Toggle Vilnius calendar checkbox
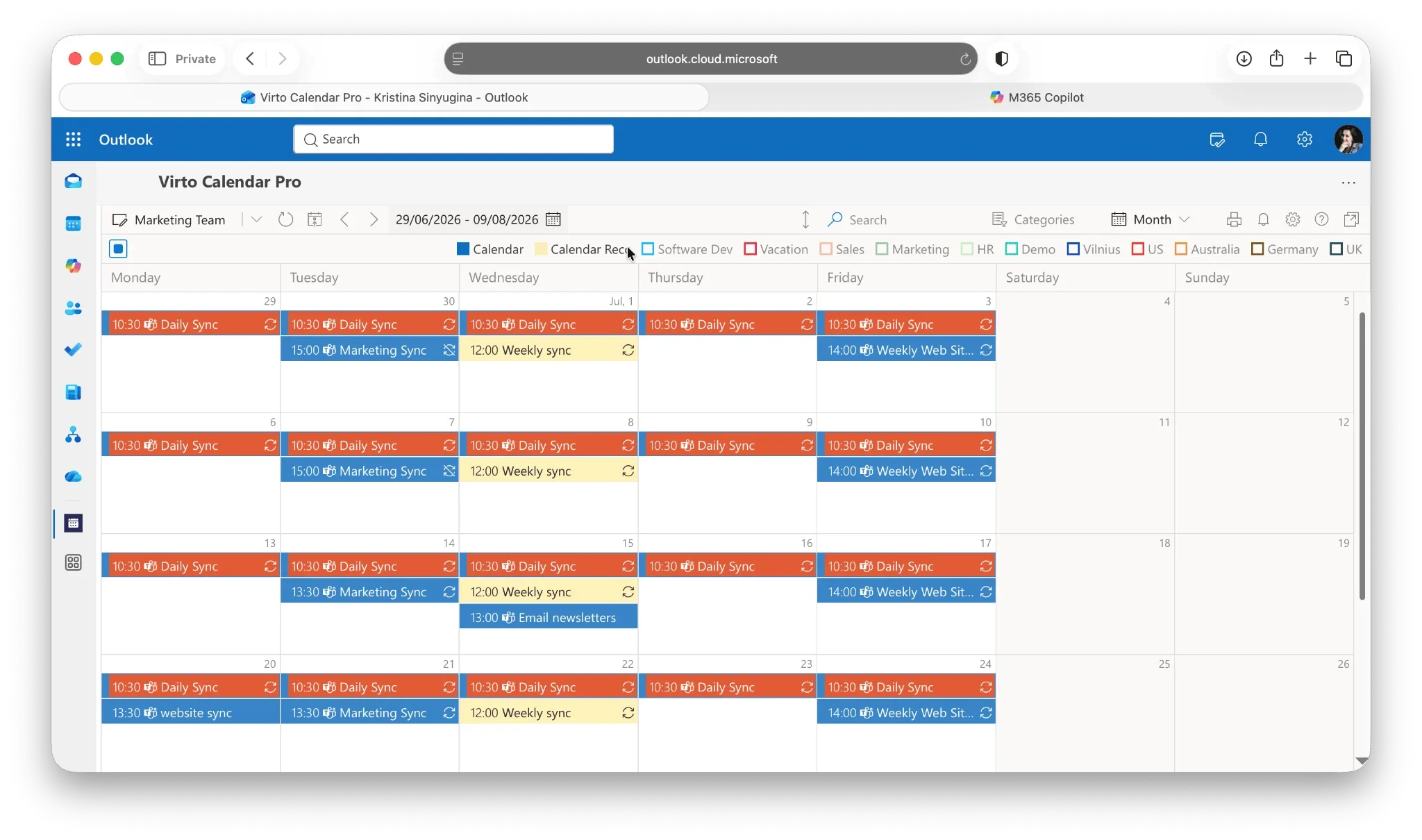1422x840 pixels. (x=1073, y=249)
